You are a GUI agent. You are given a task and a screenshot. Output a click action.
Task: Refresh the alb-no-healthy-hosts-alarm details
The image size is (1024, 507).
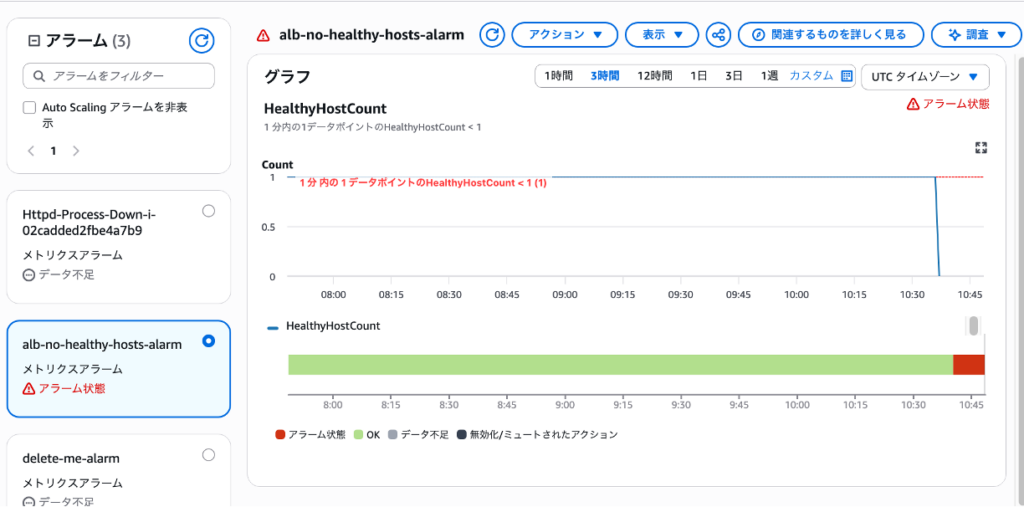point(493,35)
